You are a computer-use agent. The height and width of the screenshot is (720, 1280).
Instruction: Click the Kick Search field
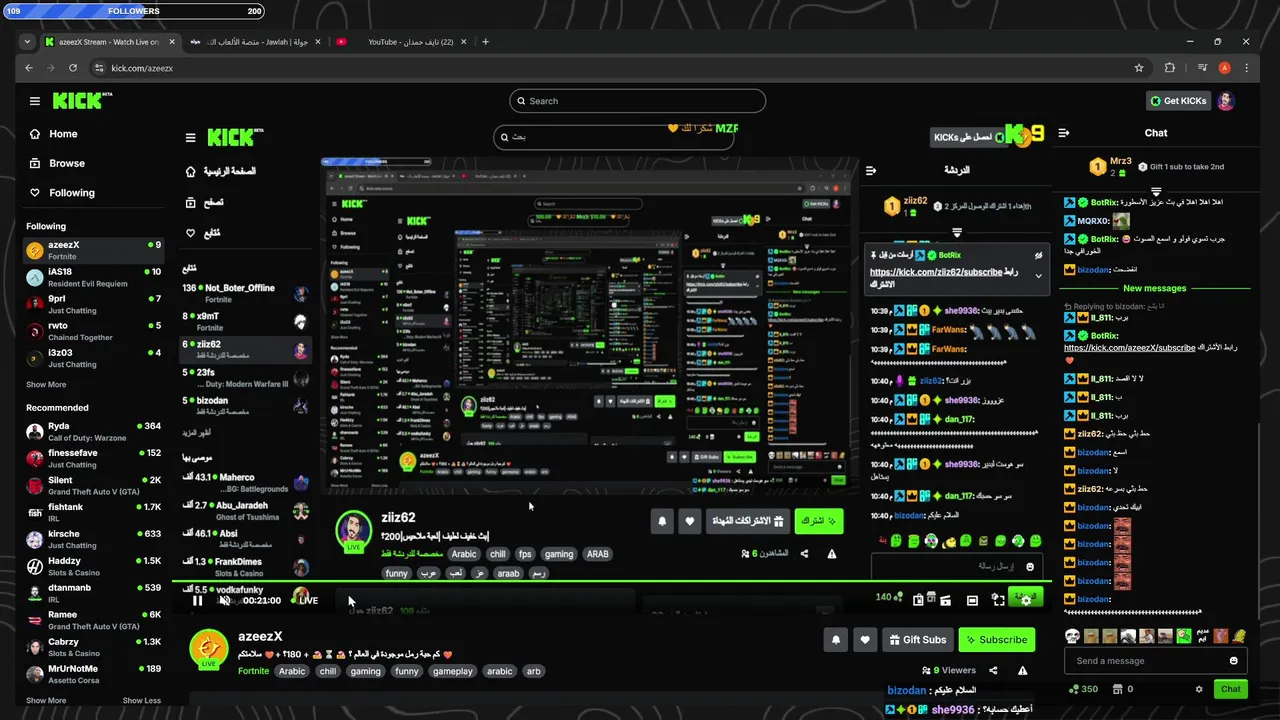(637, 101)
